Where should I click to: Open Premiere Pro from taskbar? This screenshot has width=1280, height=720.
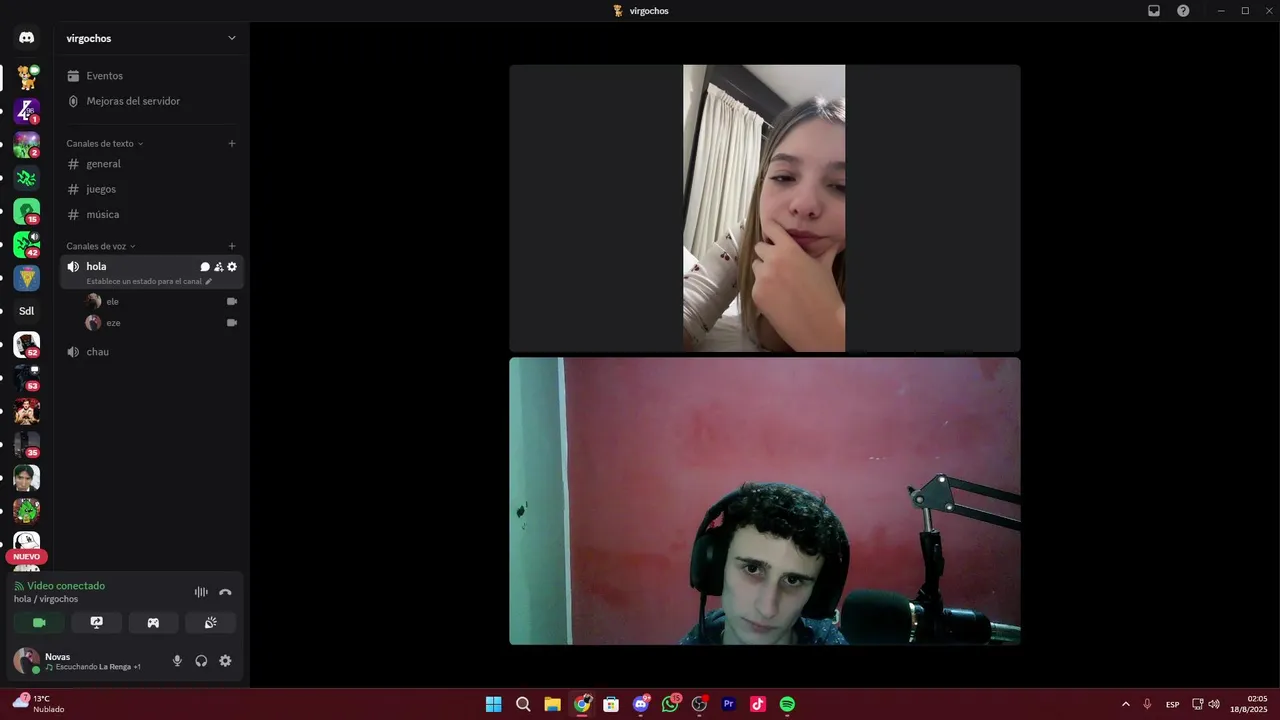pos(728,704)
